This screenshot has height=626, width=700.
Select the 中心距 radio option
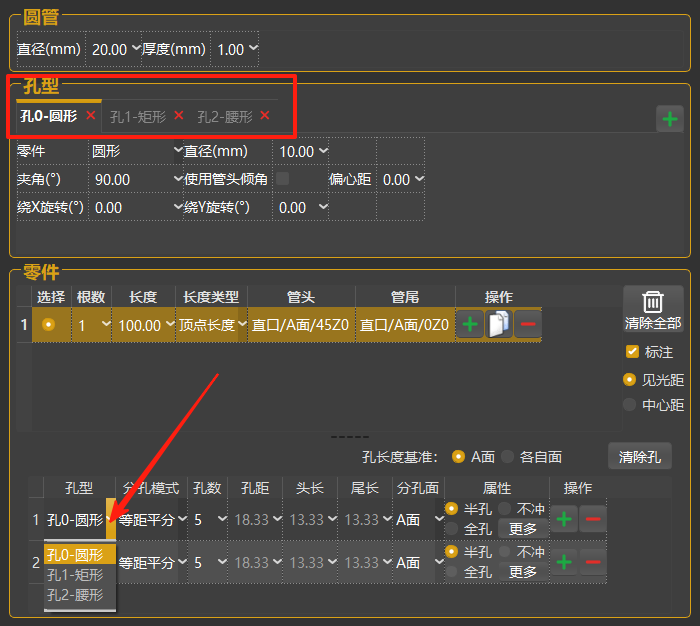tap(629, 405)
